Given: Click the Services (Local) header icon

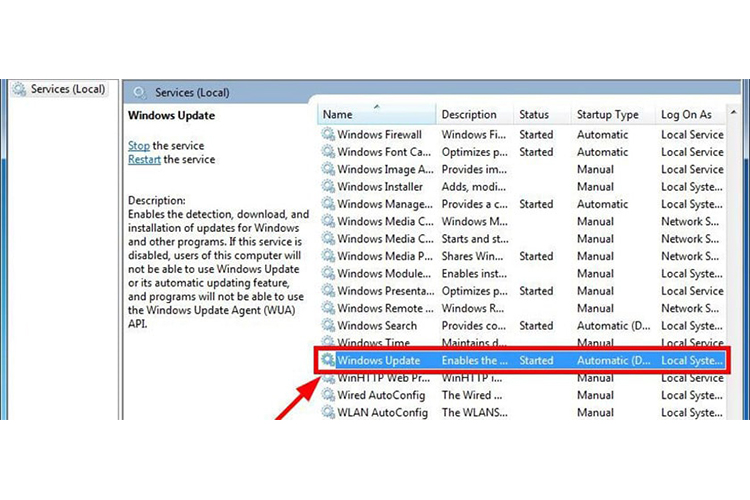Looking at the screenshot, I should click(139, 92).
